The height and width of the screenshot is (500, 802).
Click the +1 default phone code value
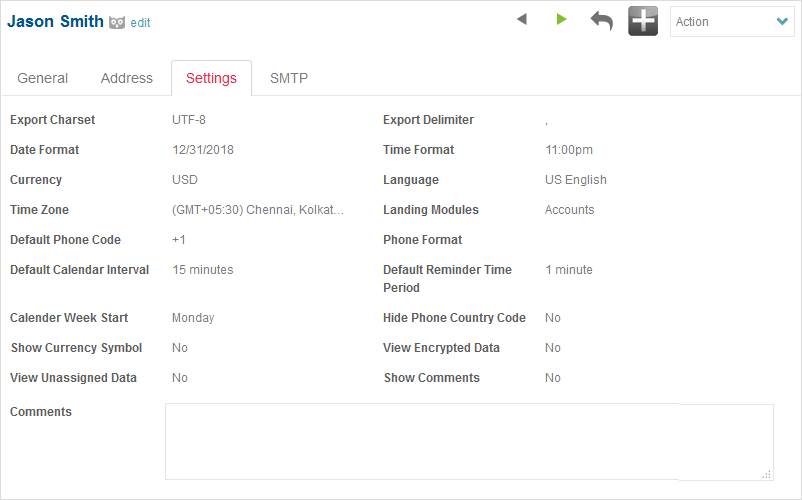click(179, 240)
